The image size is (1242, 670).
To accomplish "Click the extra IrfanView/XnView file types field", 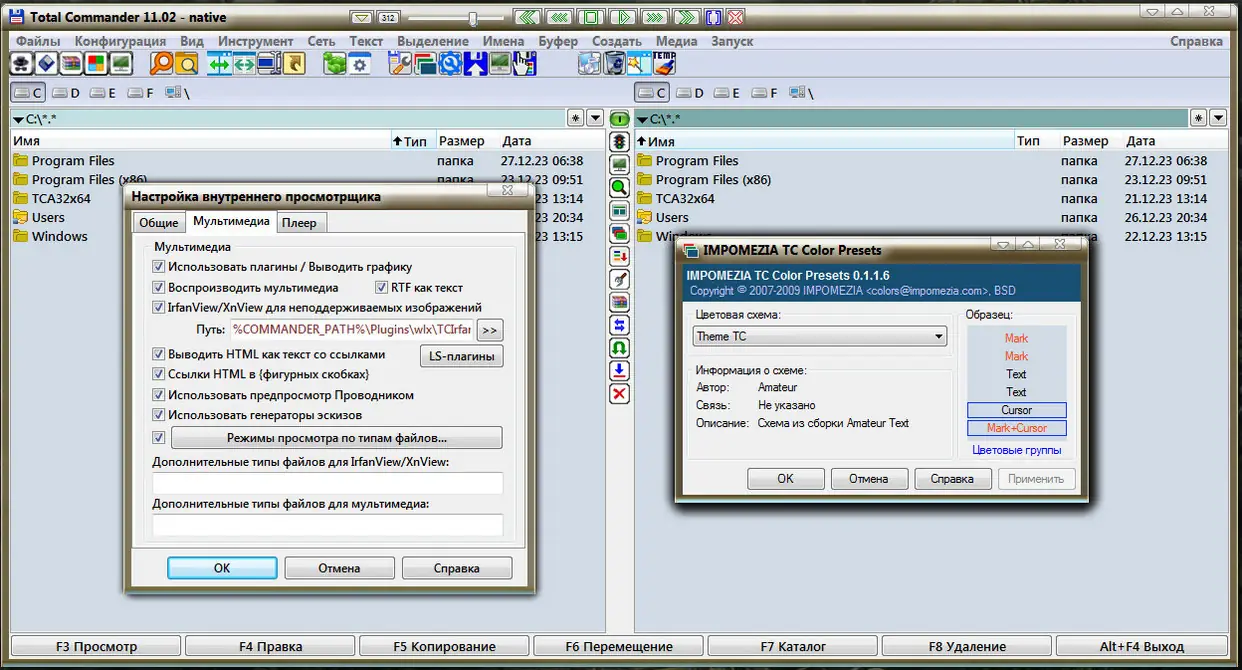I will pyautogui.click(x=328, y=483).
